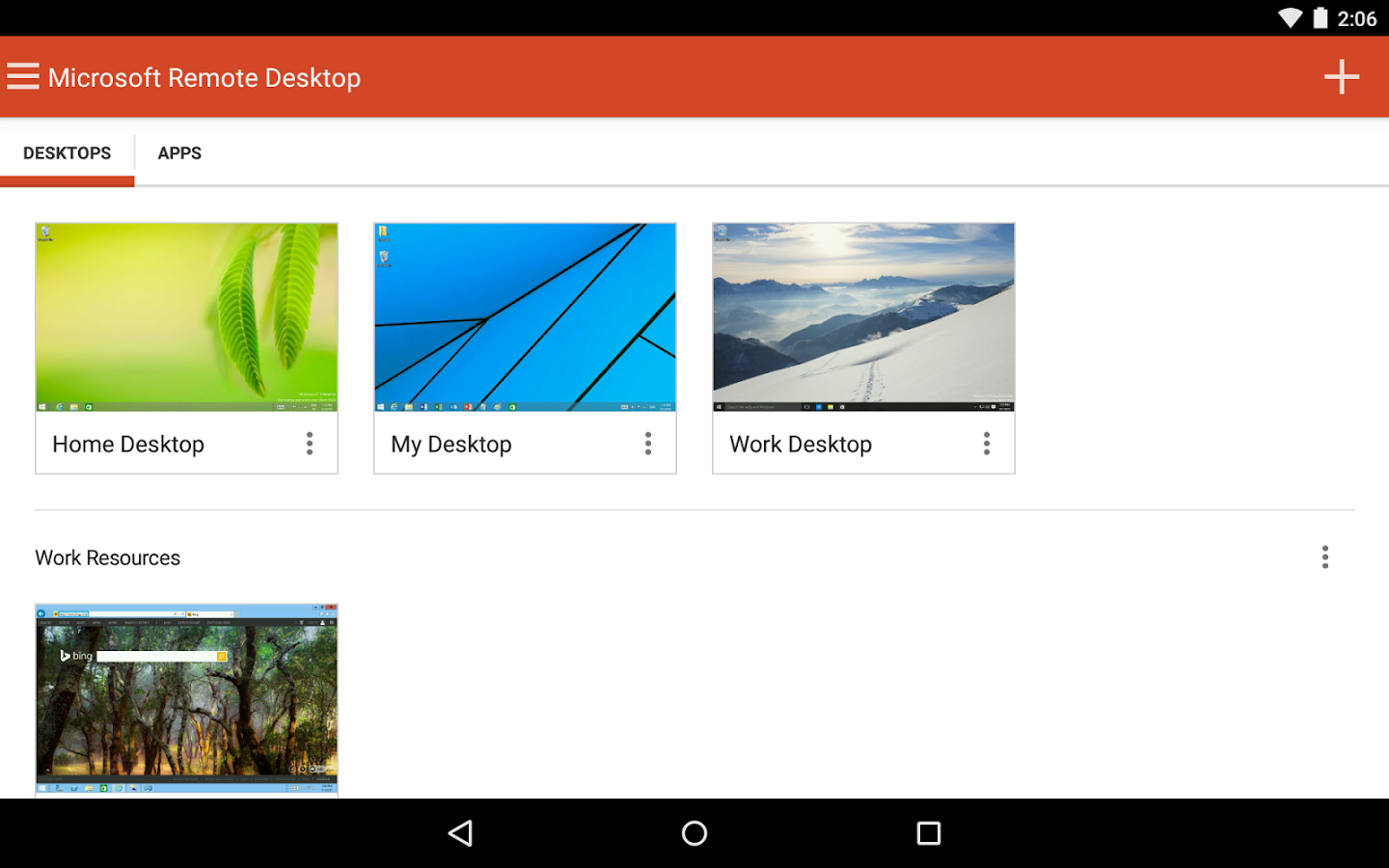Open the Work Desktop snowy mountain thumbnail
This screenshot has height=868, width=1389.
[863, 317]
